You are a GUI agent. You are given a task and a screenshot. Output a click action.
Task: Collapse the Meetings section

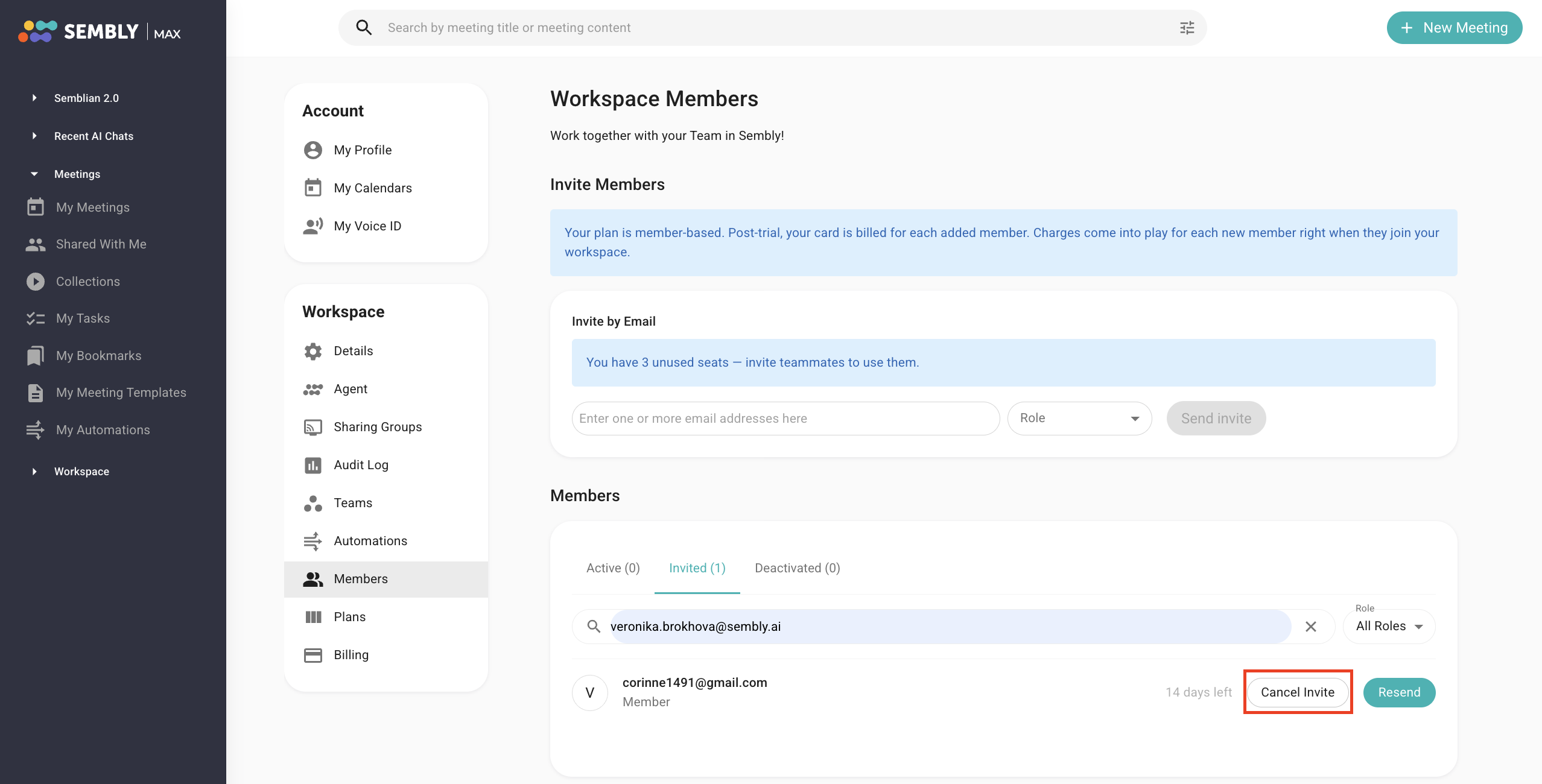(x=34, y=174)
